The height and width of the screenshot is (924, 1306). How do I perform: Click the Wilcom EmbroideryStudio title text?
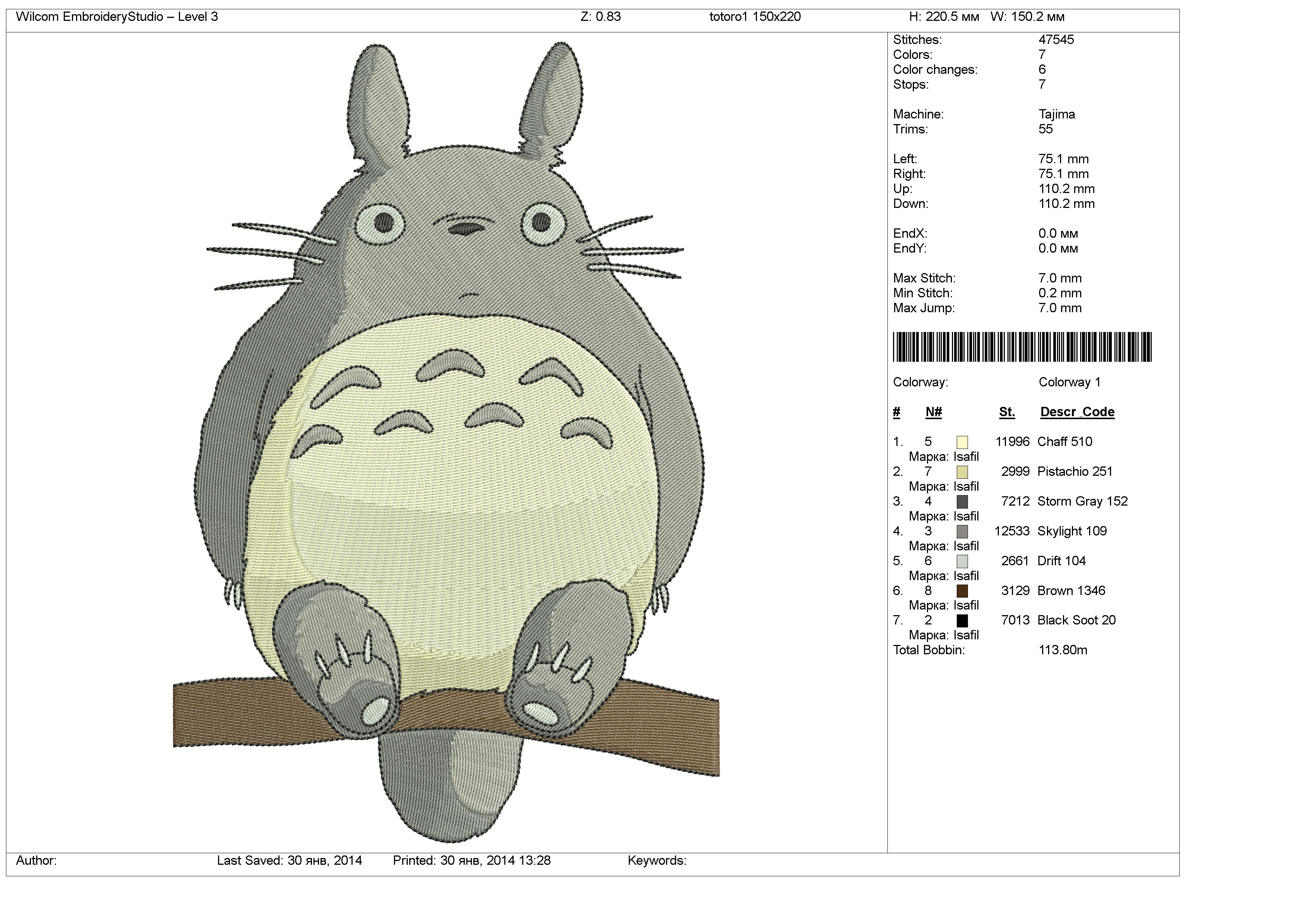click(117, 16)
